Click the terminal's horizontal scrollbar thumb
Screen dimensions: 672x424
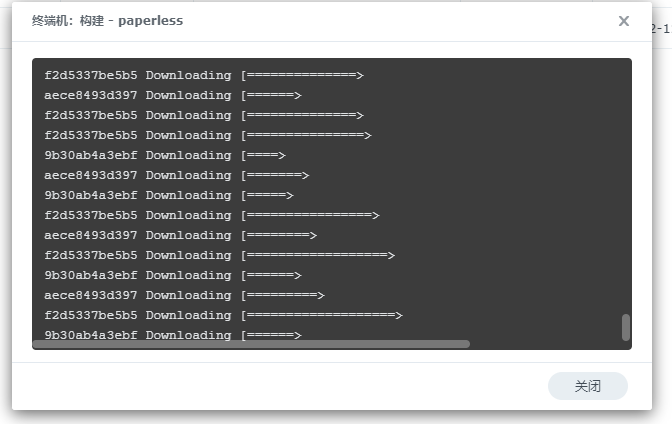tap(250, 344)
